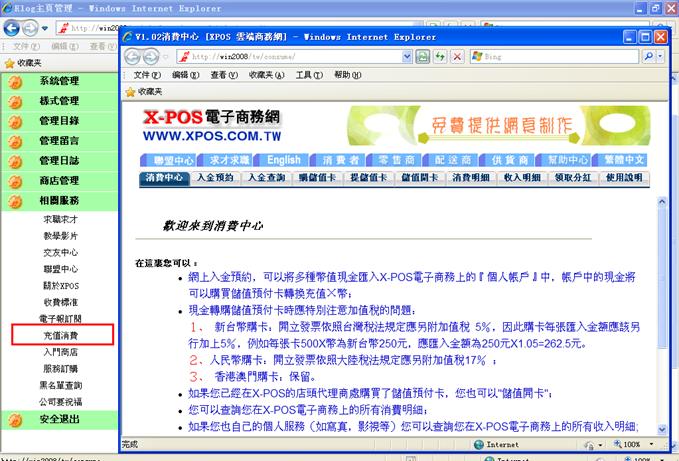Expand the 商店管理 sidebar section
679x461 pixels.
coord(59,181)
